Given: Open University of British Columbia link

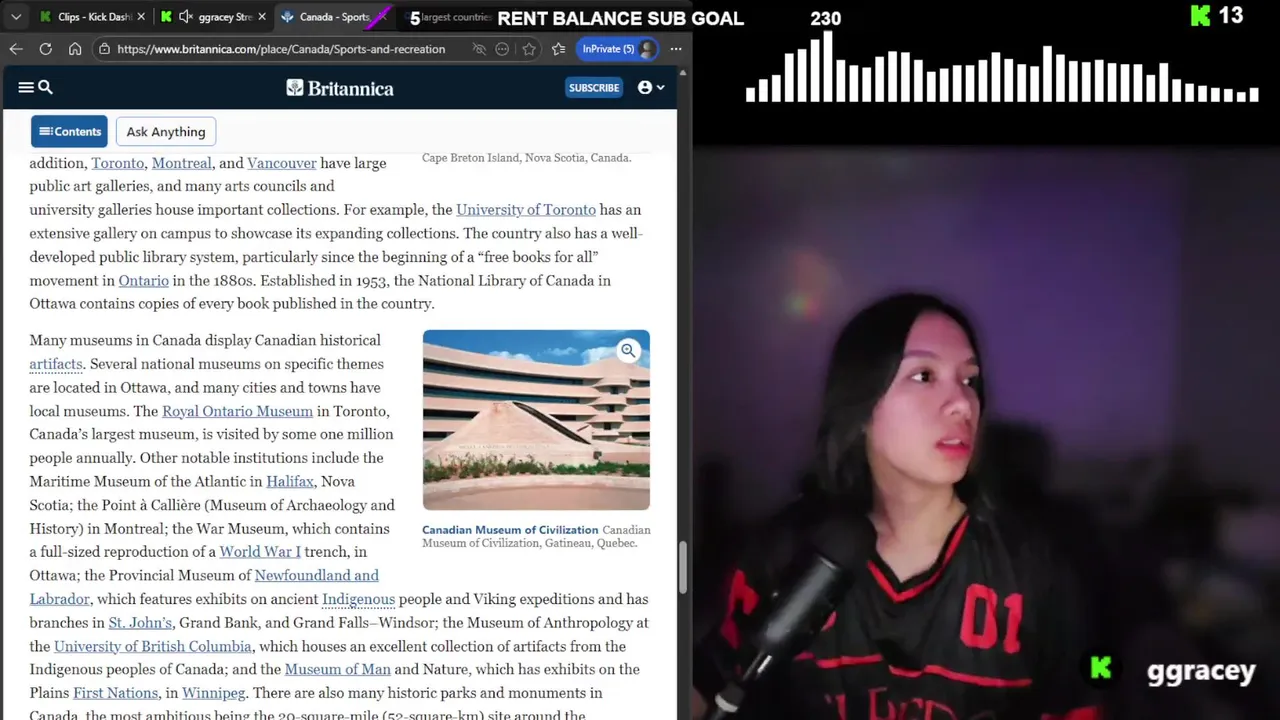Looking at the screenshot, I should coord(153,647).
